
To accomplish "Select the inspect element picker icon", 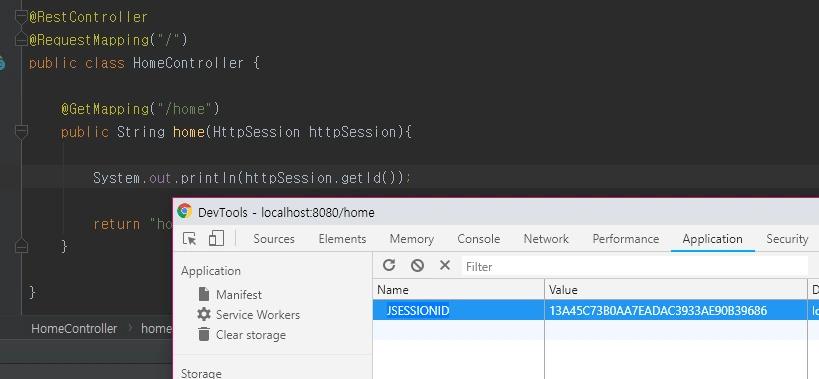I will pos(190,239).
